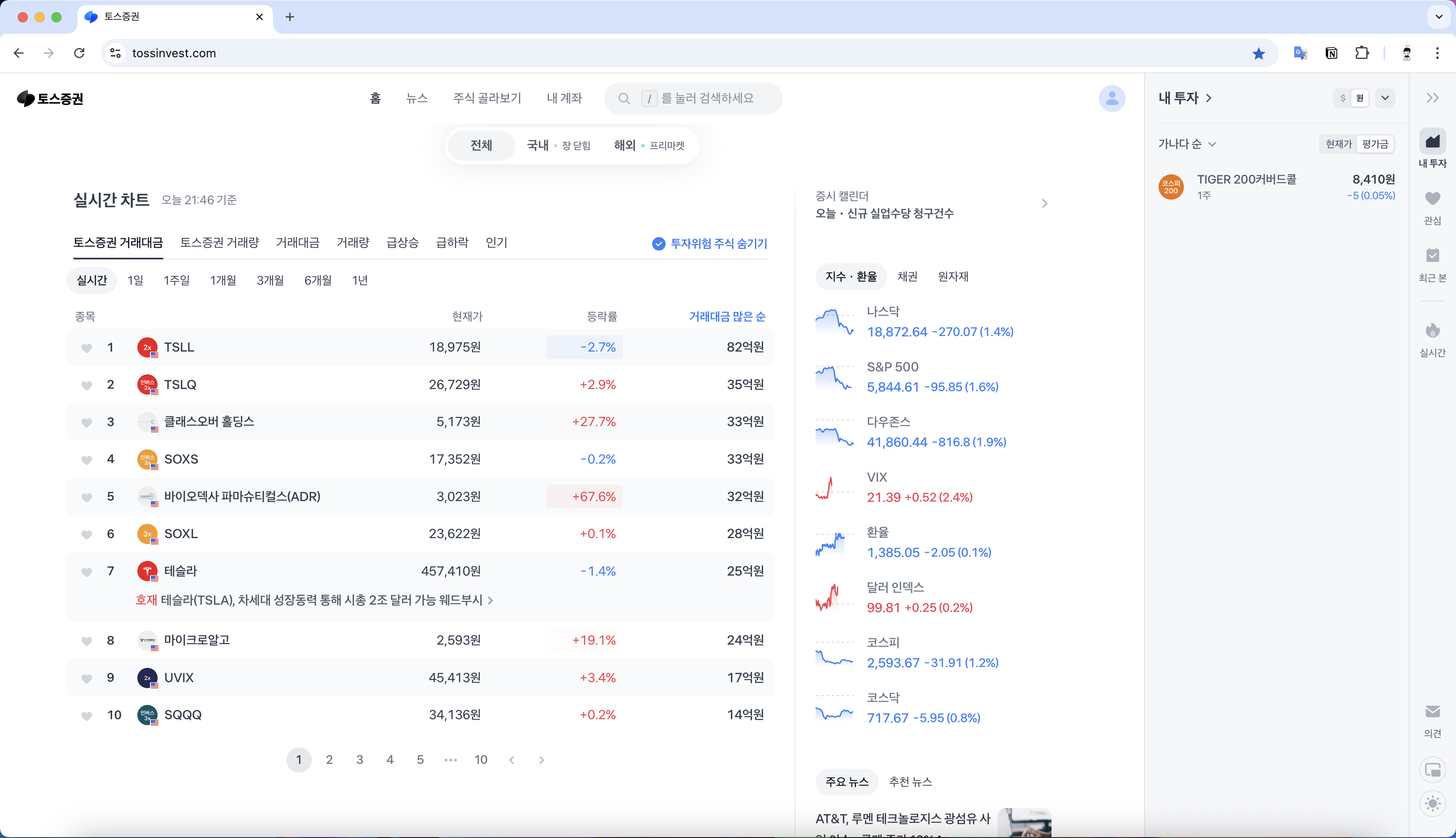The width and height of the screenshot is (1456, 838).
Task: Go to page 10
Action: click(481, 760)
